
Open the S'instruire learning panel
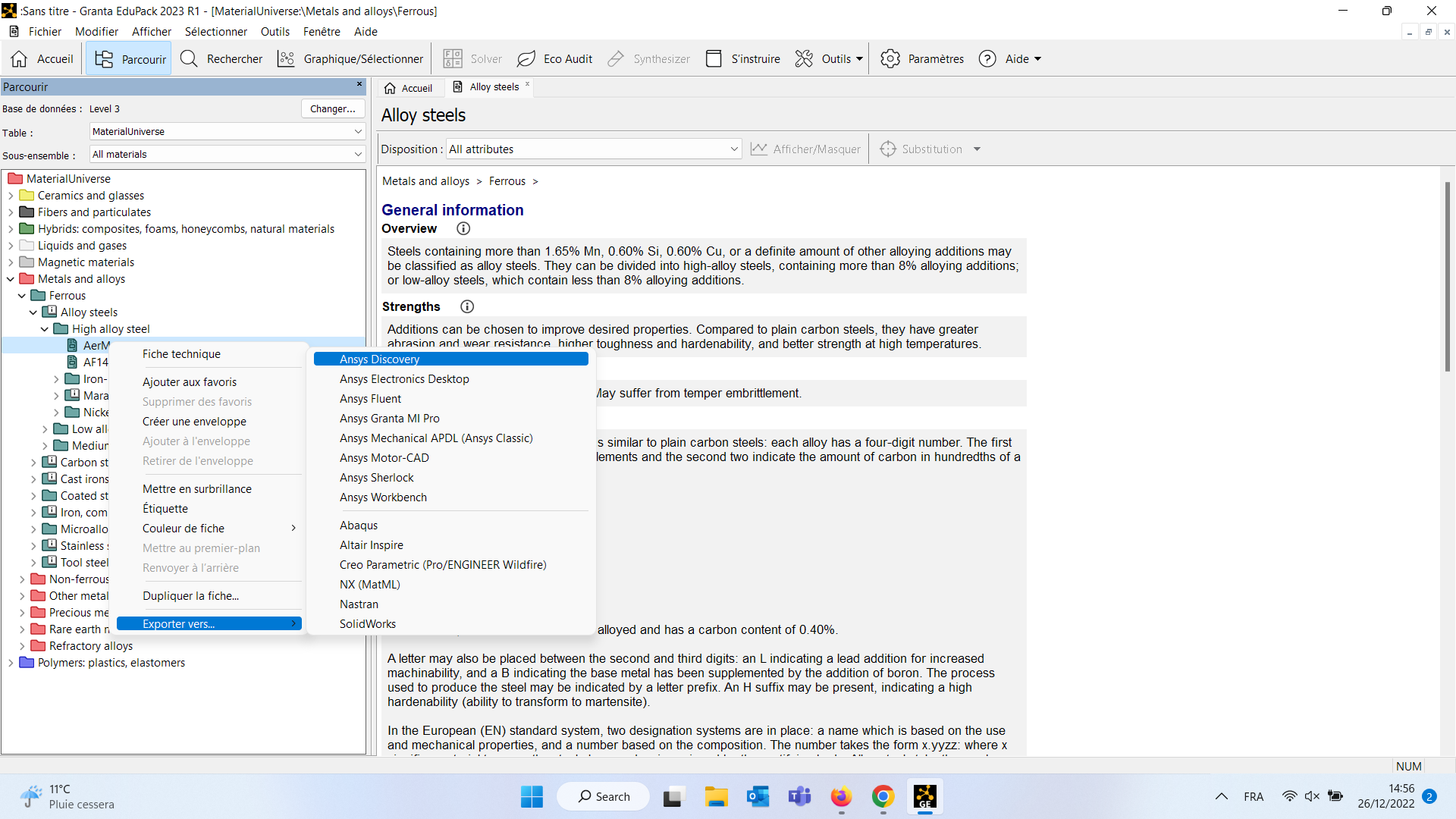[742, 59]
